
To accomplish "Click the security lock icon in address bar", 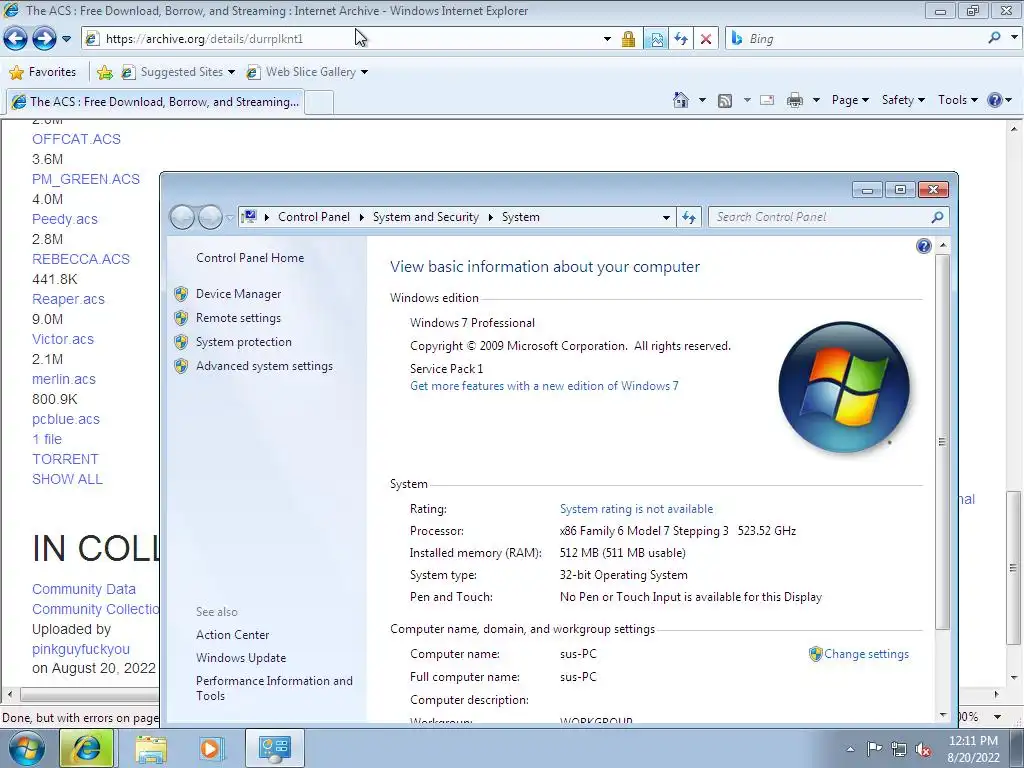I will click(628, 39).
